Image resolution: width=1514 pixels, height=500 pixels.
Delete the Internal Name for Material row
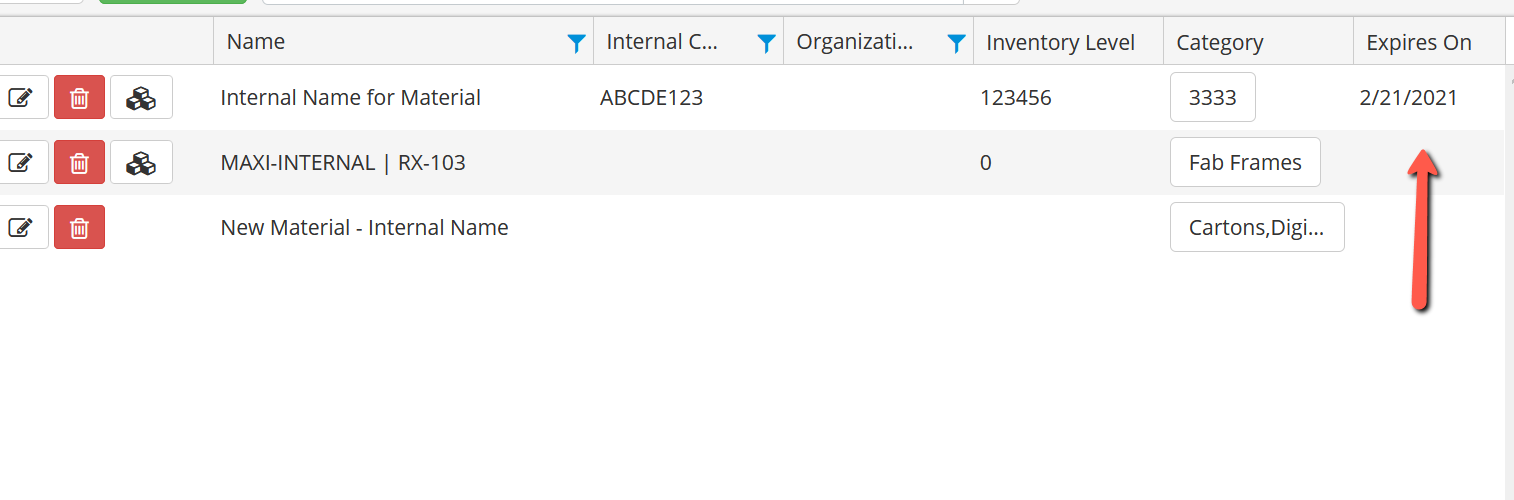[x=79, y=98]
